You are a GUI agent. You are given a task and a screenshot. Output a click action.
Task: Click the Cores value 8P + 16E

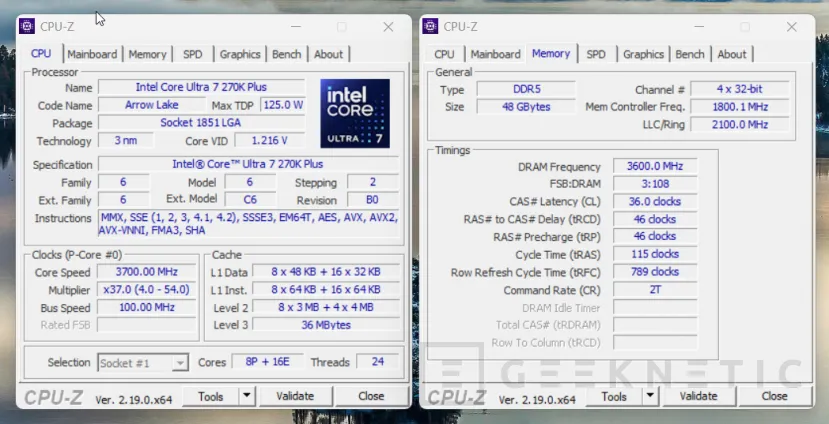point(268,362)
